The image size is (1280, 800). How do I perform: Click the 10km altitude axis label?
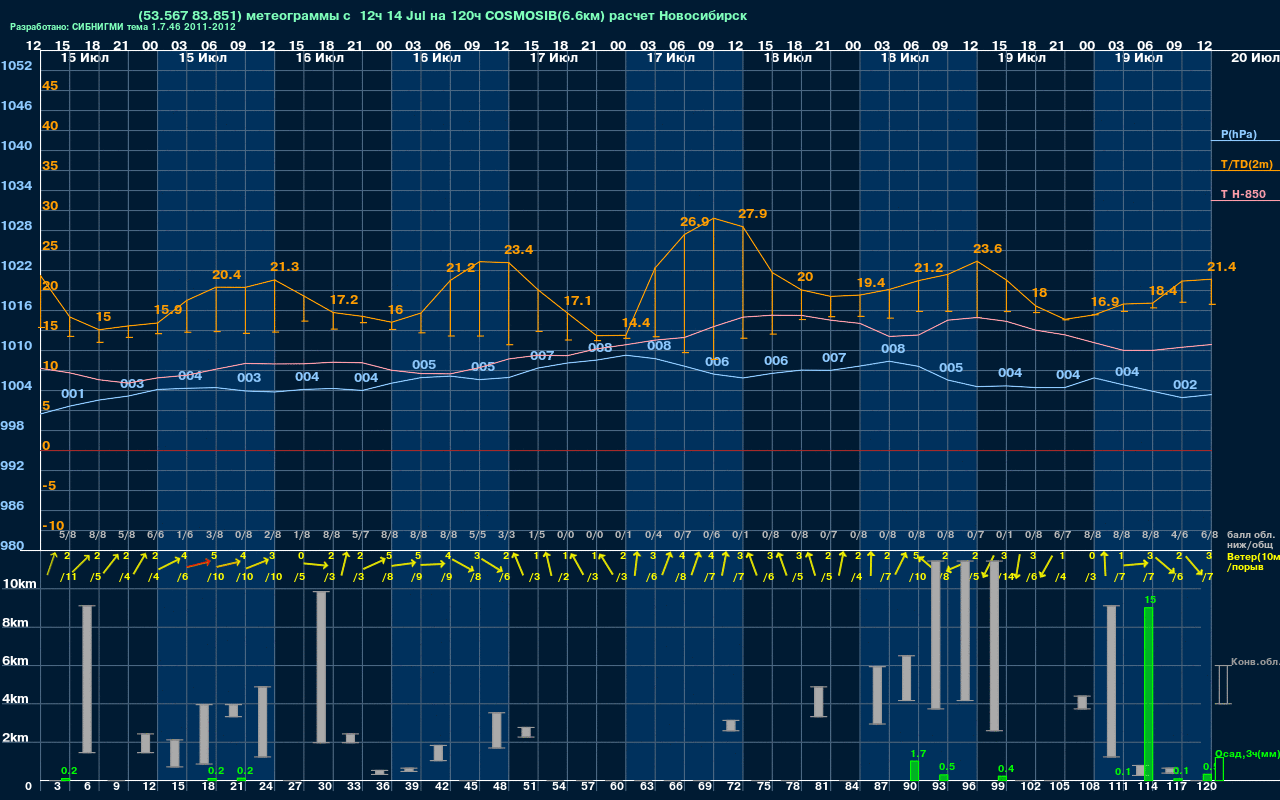pyautogui.click(x=21, y=584)
